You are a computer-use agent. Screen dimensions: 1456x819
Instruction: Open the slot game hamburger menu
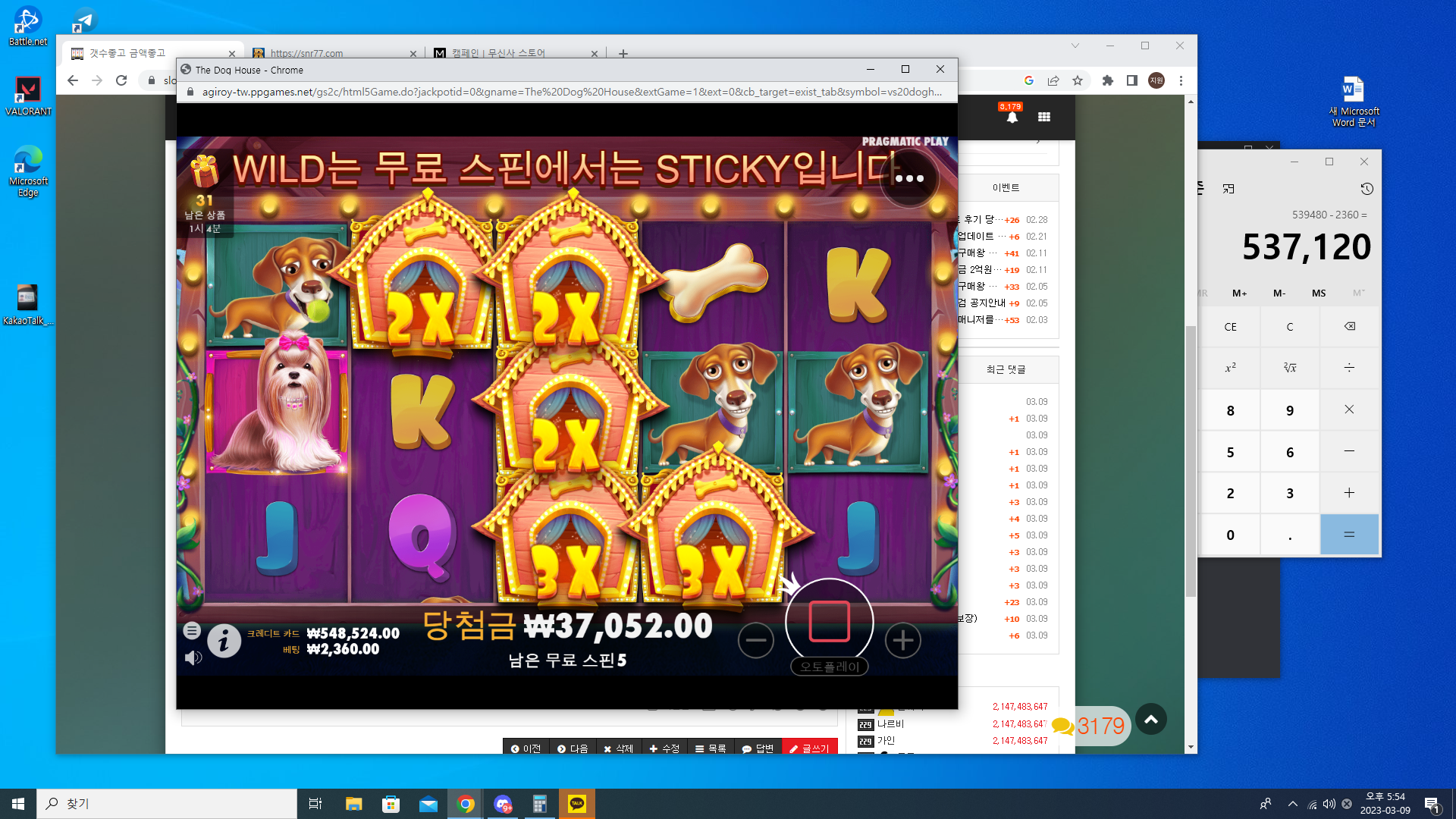point(192,630)
